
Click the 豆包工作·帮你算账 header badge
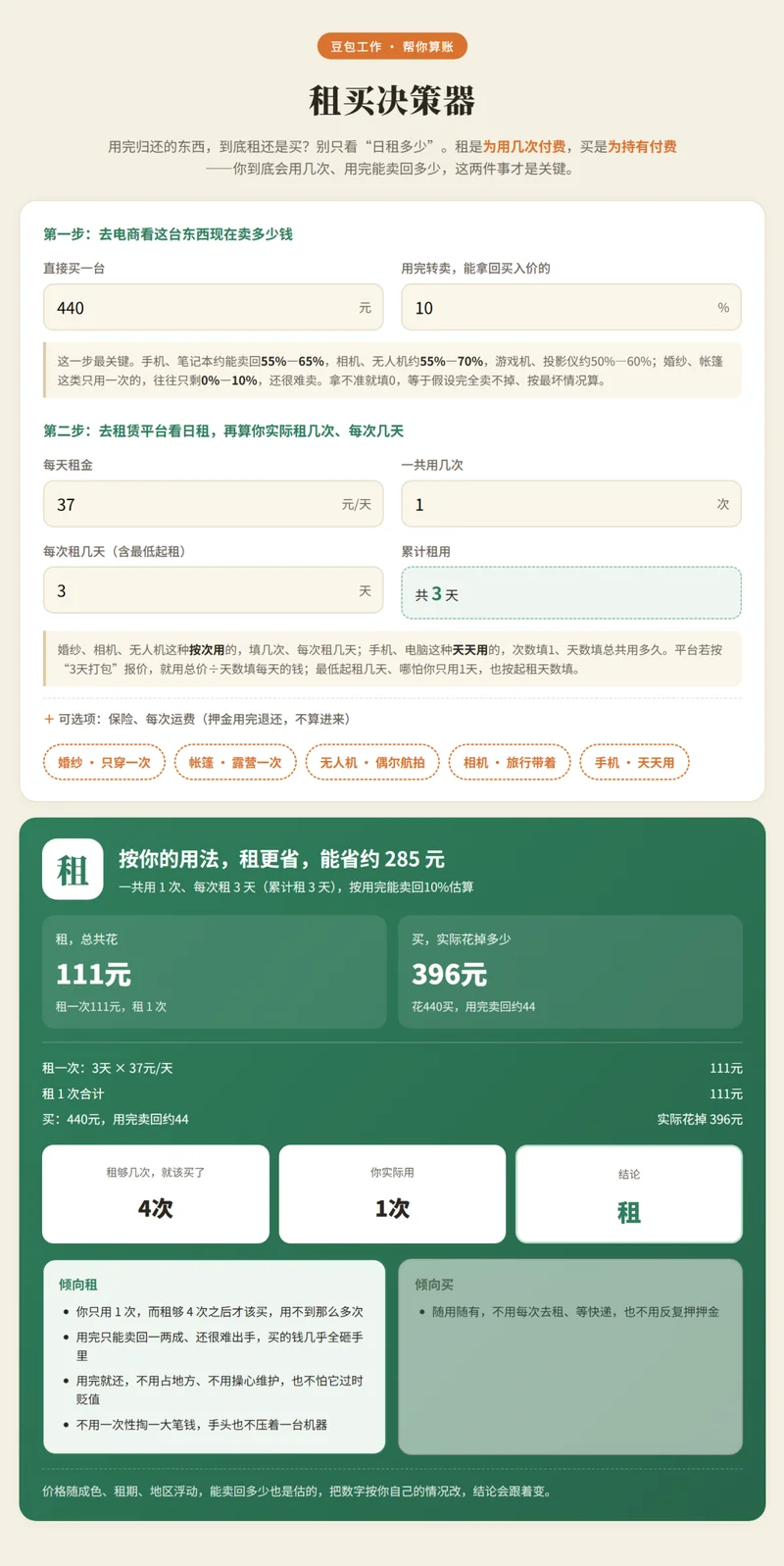[x=392, y=46]
